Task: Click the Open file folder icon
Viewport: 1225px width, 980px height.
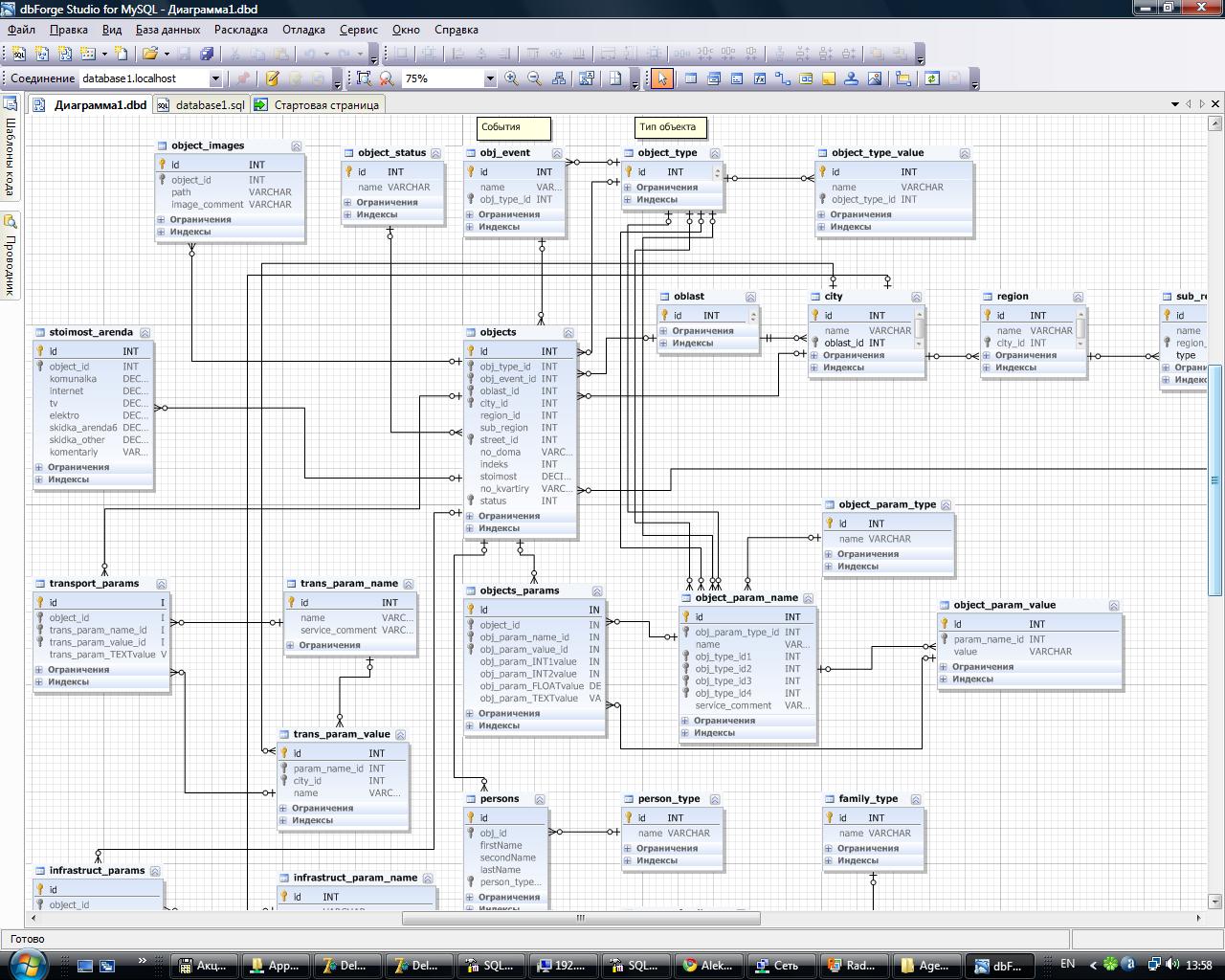Action: coord(150,54)
